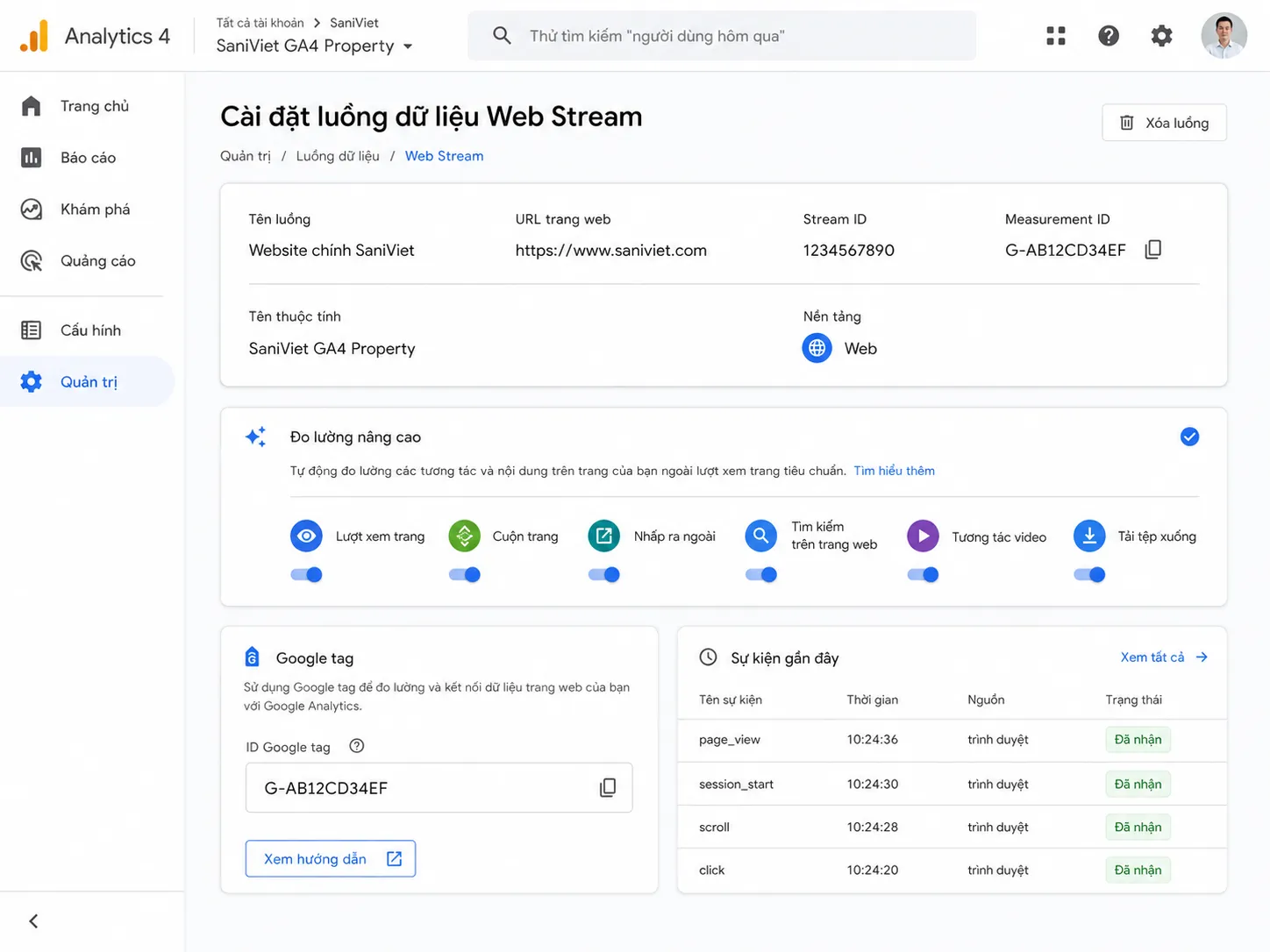Open Khám phá in sidebar
Viewport: 1270px width, 952px height.
coord(88,210)
